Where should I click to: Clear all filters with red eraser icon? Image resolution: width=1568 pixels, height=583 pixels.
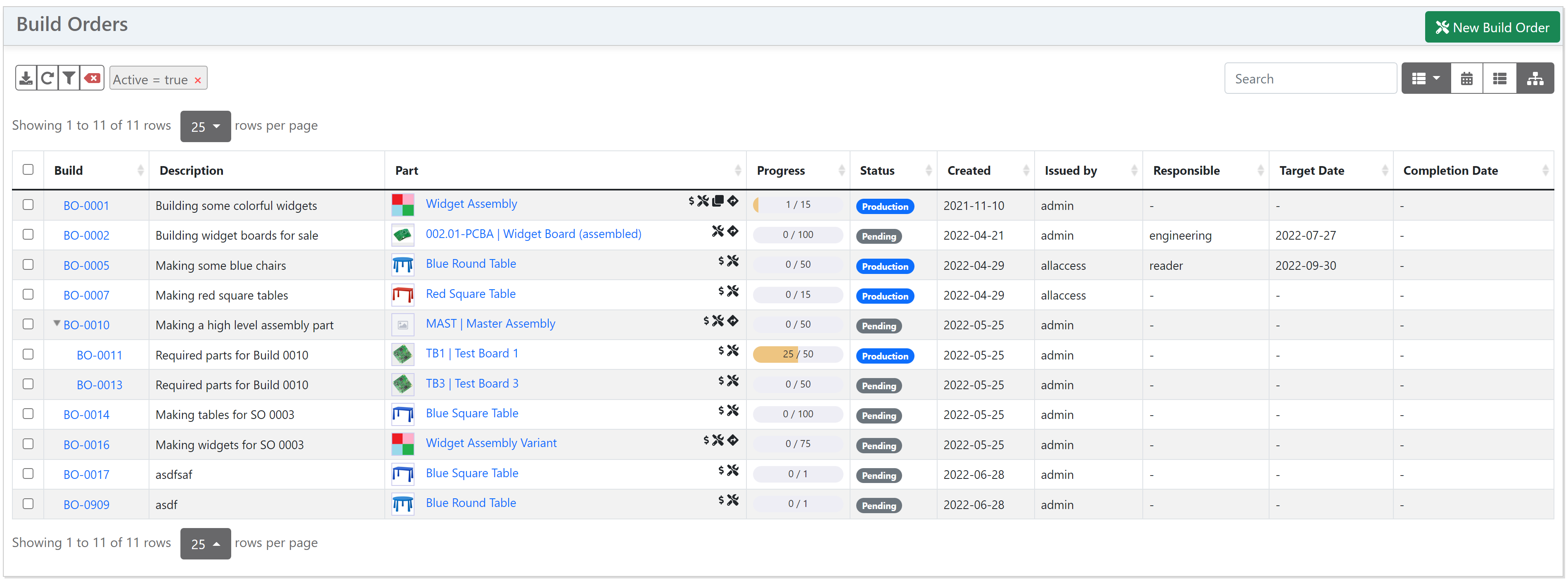tap(92, 79)
